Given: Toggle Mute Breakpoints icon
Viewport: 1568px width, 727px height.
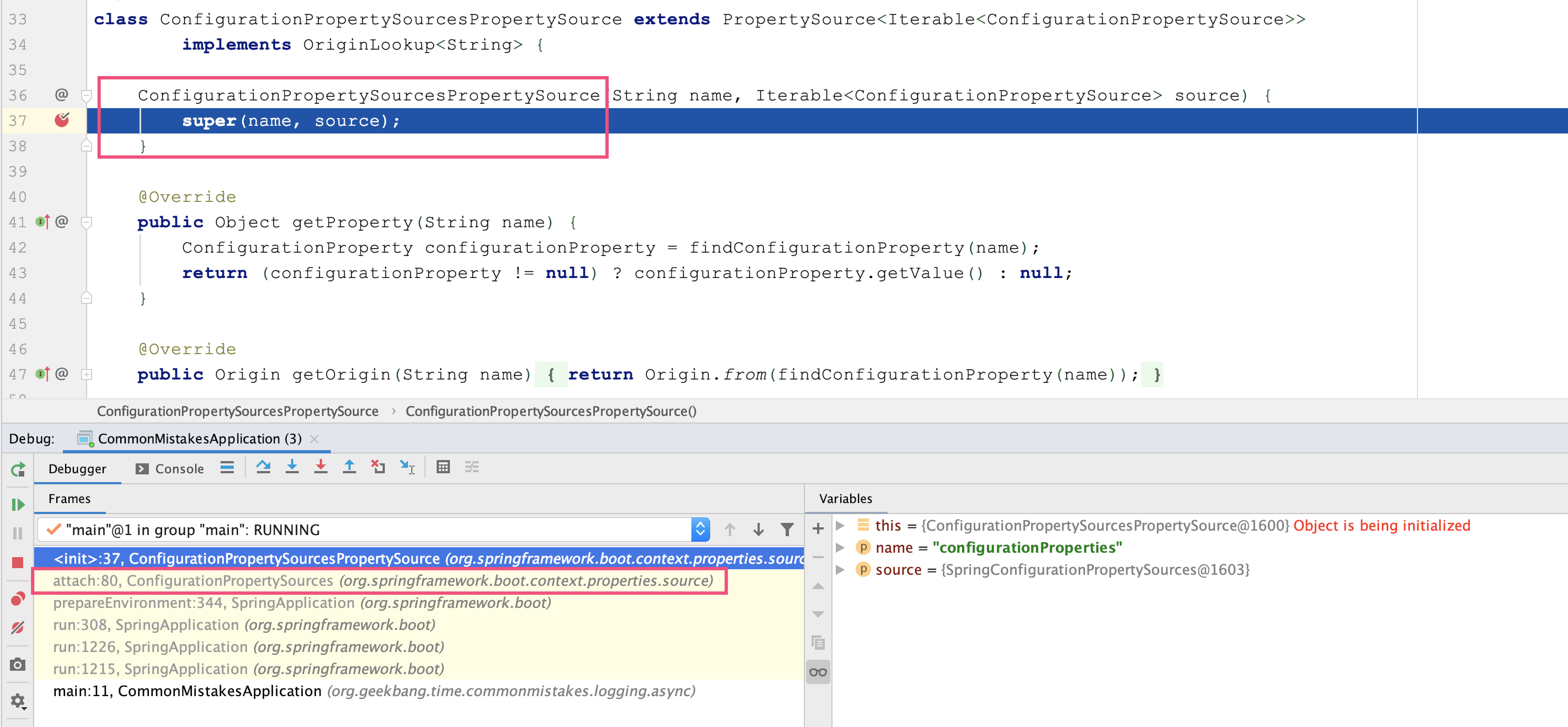Looking at the screenshot, I should 18,628.
